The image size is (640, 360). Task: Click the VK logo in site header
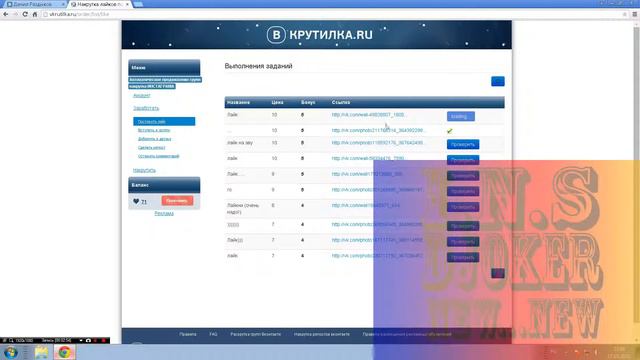point(276,35)
